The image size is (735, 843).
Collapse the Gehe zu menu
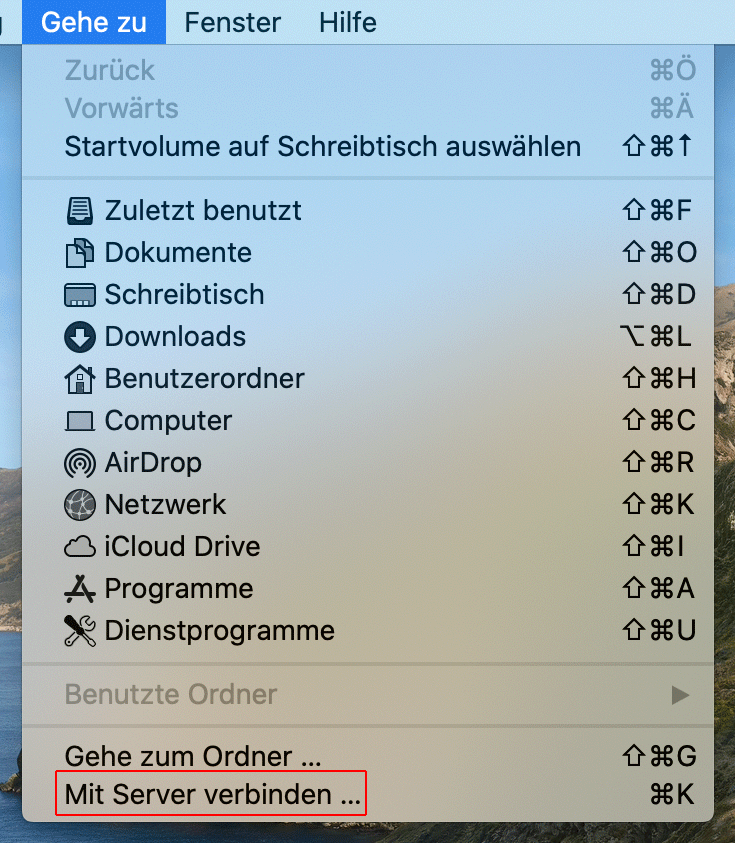point(94,23)
